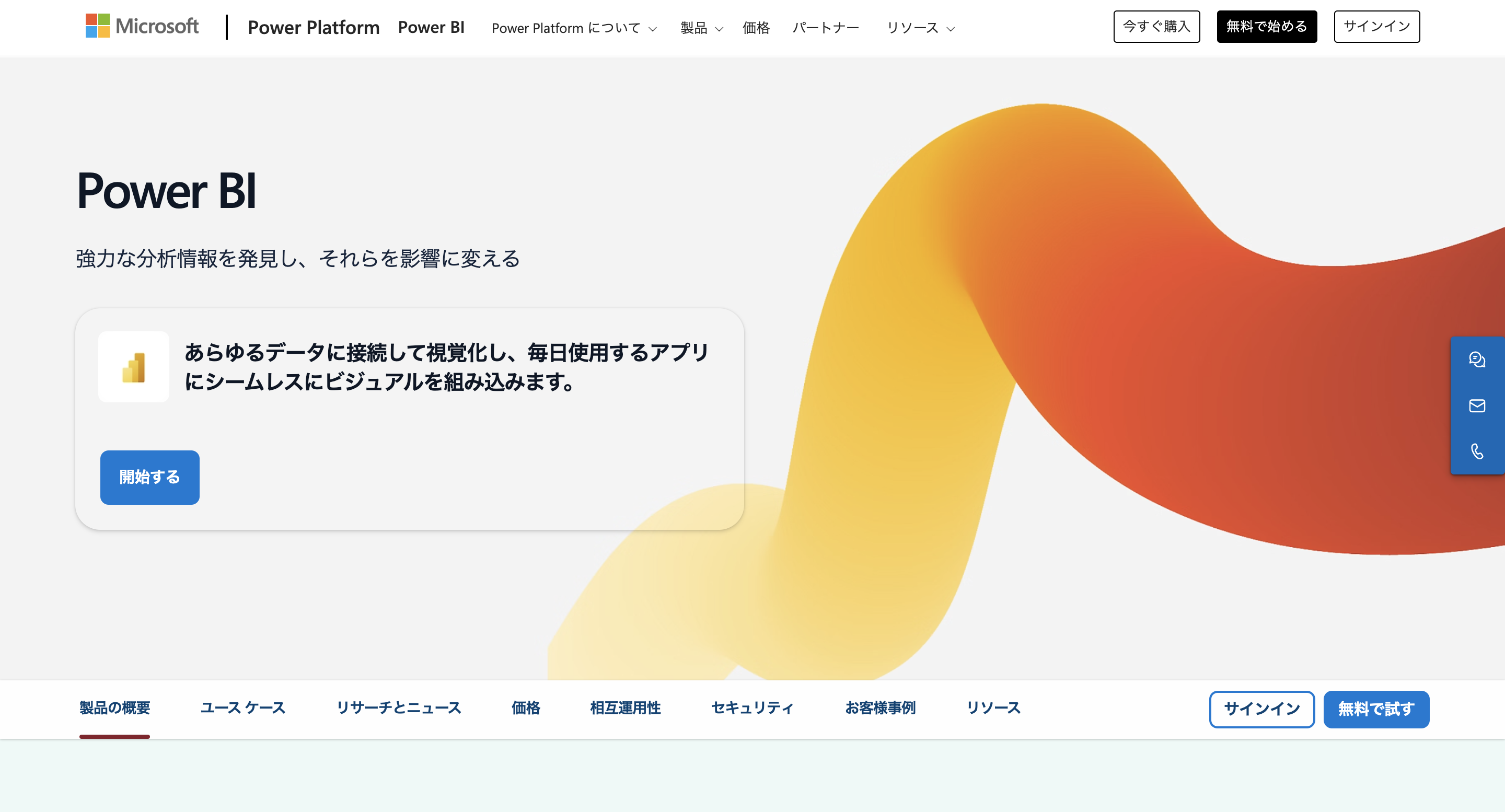The image size is (1505, 812).
Task: Select 価格 tab in lower bar
Action: [526, 708]
